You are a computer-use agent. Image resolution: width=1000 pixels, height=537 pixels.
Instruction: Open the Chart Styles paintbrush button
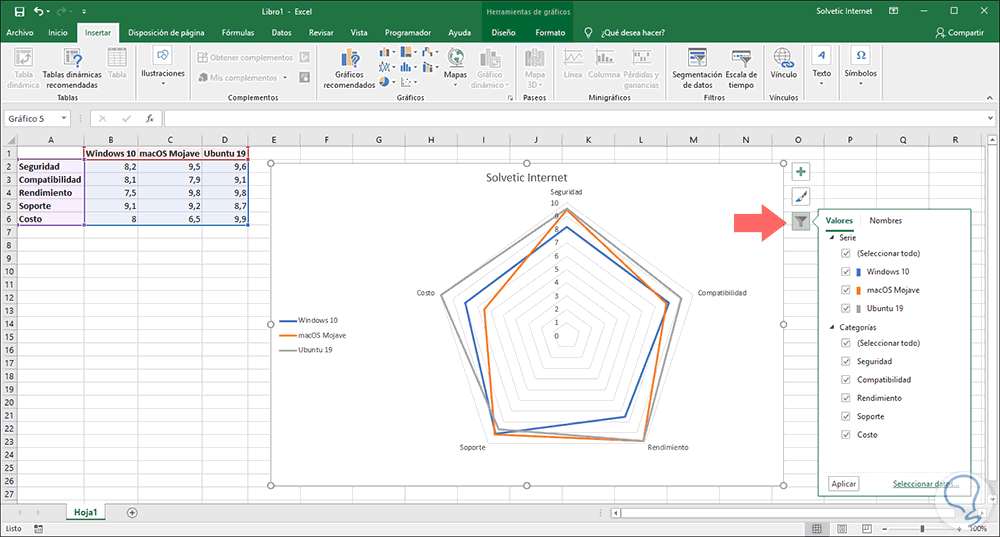pos(800,196)
